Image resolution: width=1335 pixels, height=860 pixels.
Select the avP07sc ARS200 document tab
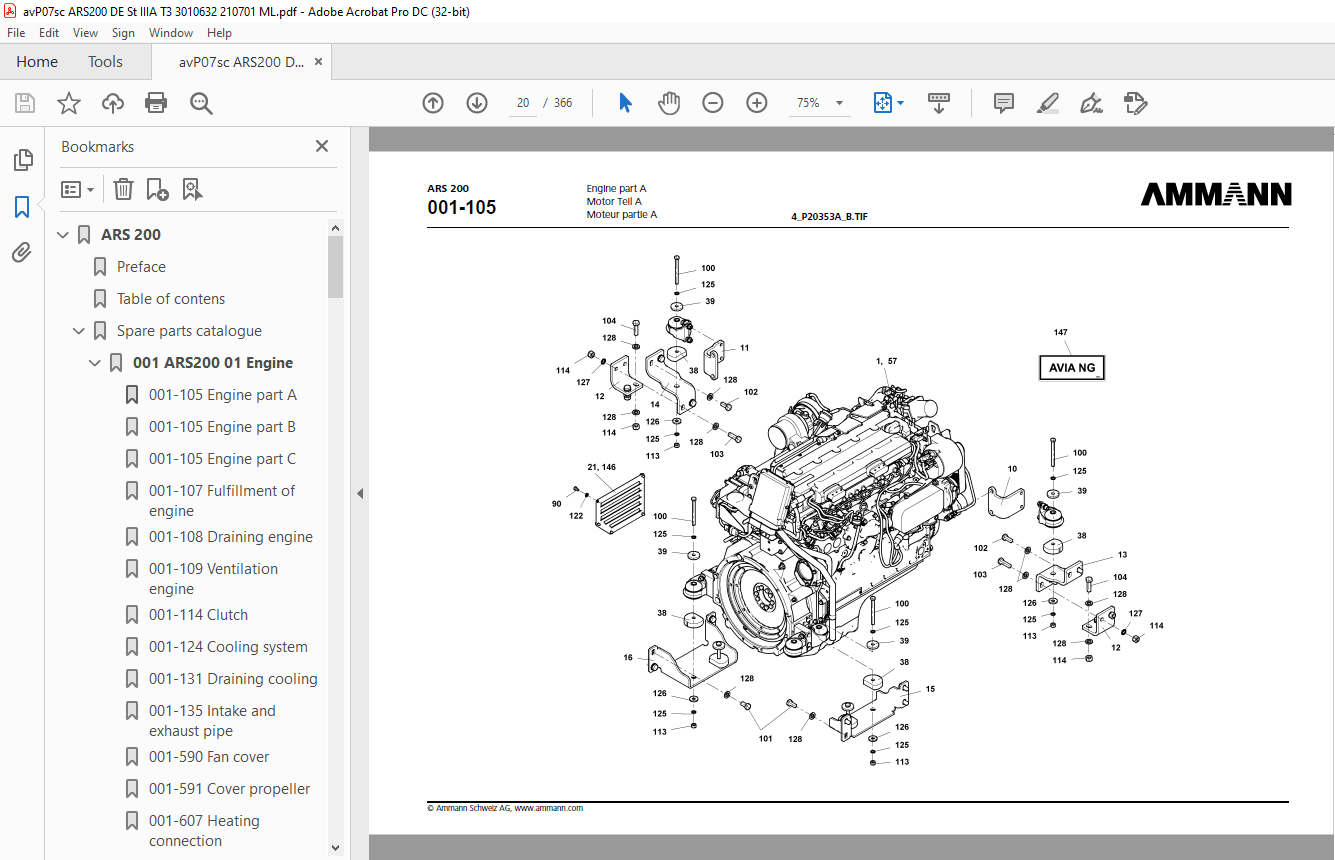pos(241,62)
